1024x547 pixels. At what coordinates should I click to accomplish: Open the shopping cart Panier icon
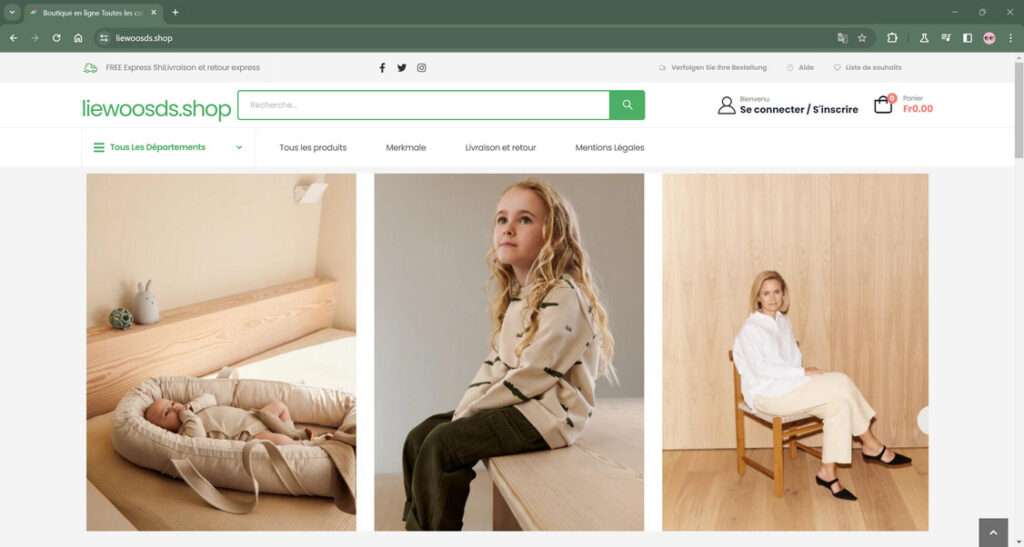[x=883, y=104]
